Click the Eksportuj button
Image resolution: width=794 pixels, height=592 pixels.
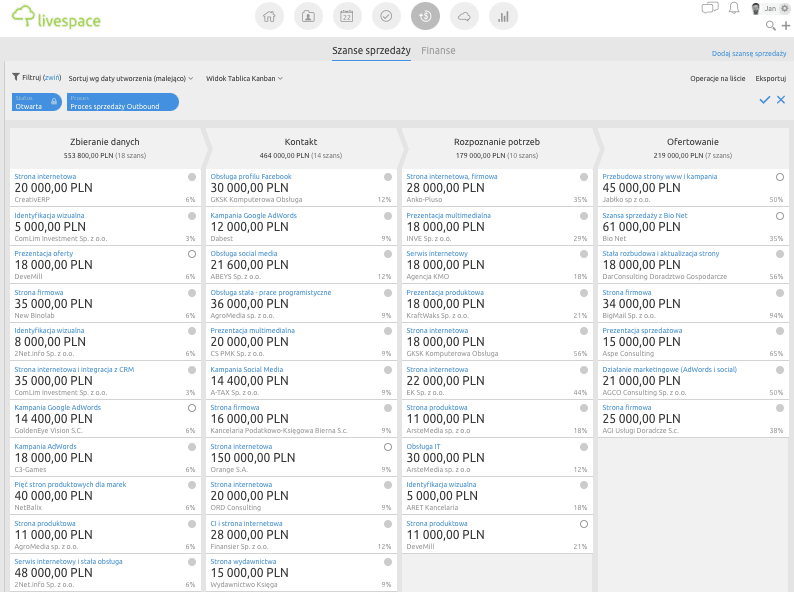pyautogui.click(x=771, y=78)
